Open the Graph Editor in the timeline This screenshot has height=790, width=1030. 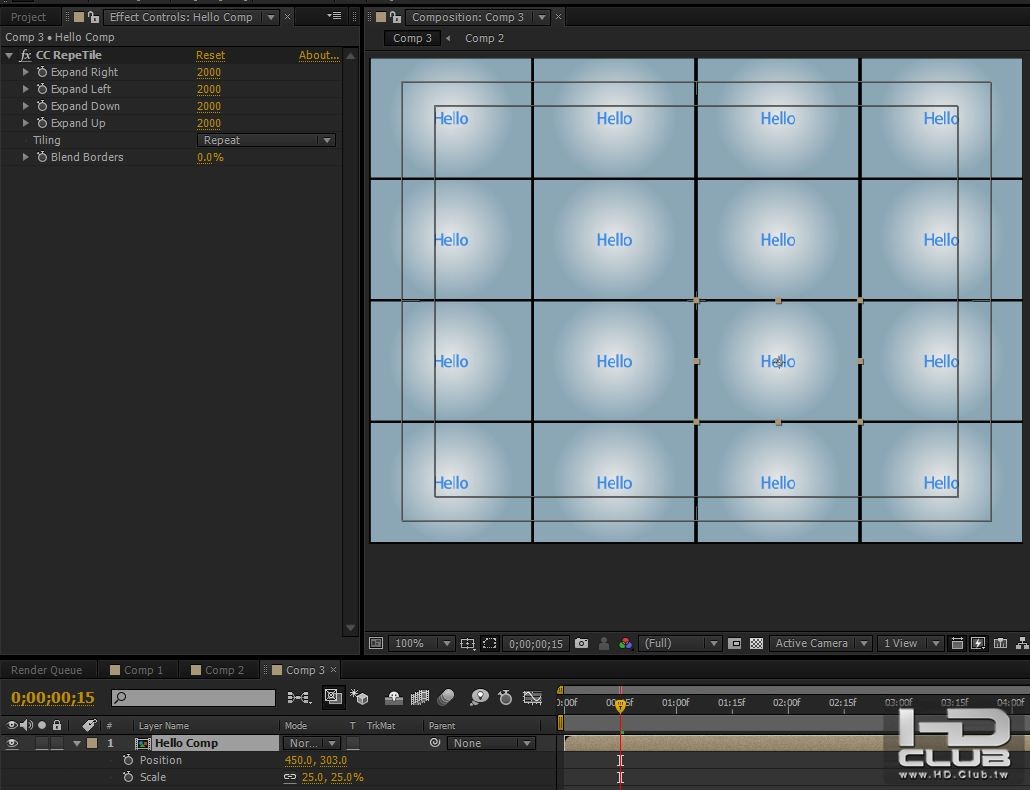532,698
